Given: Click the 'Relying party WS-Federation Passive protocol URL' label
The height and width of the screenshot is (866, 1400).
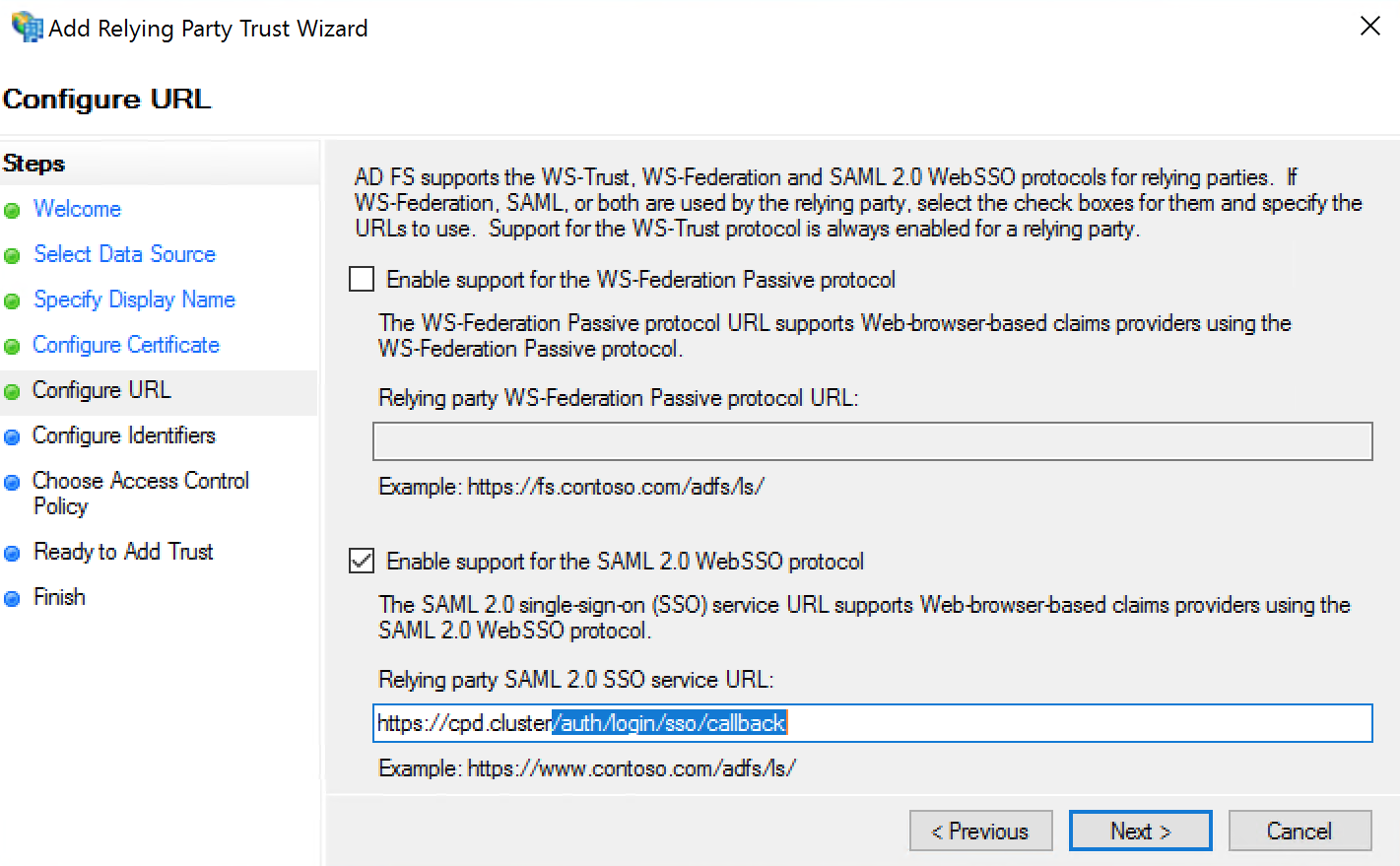Looking at the screenshot, I should (x=619, y=398).
